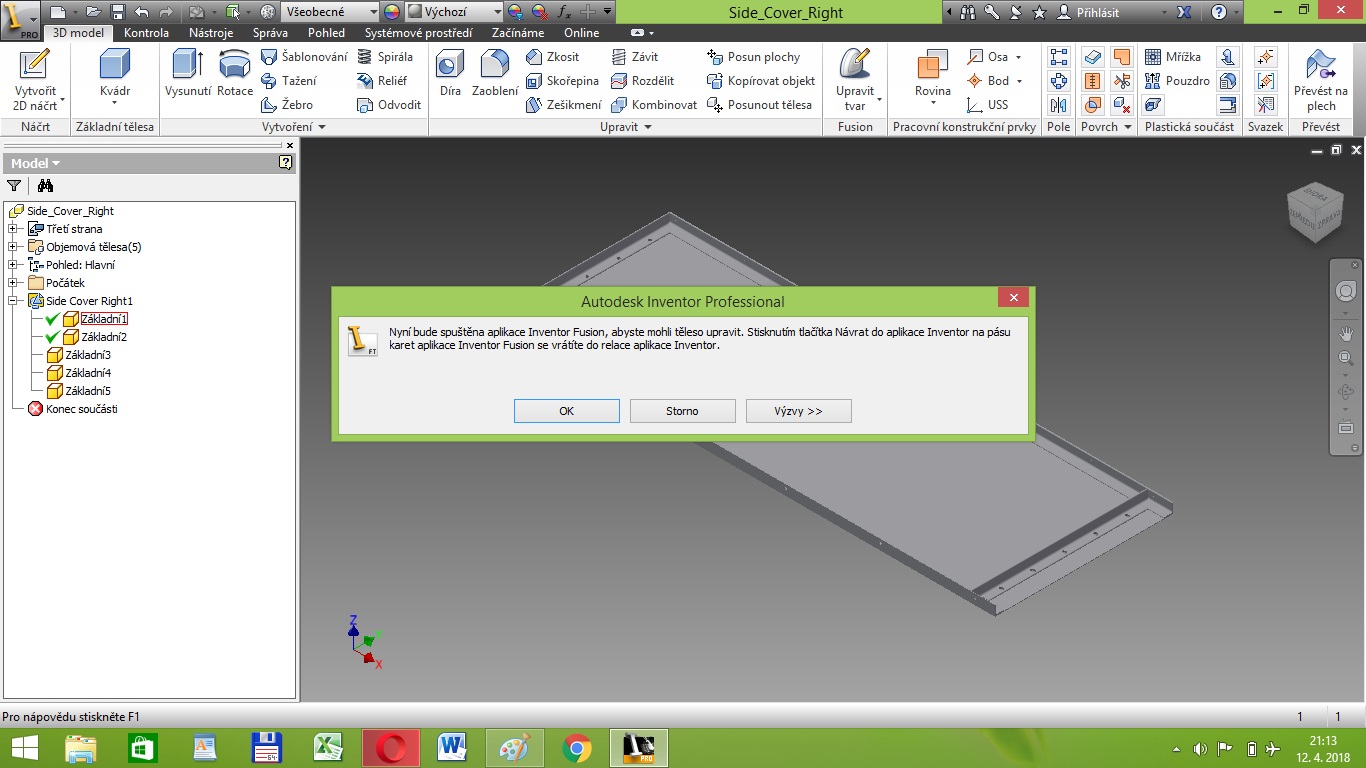
Task: Click the Šablonování loft tool
Action: (304, 57)
